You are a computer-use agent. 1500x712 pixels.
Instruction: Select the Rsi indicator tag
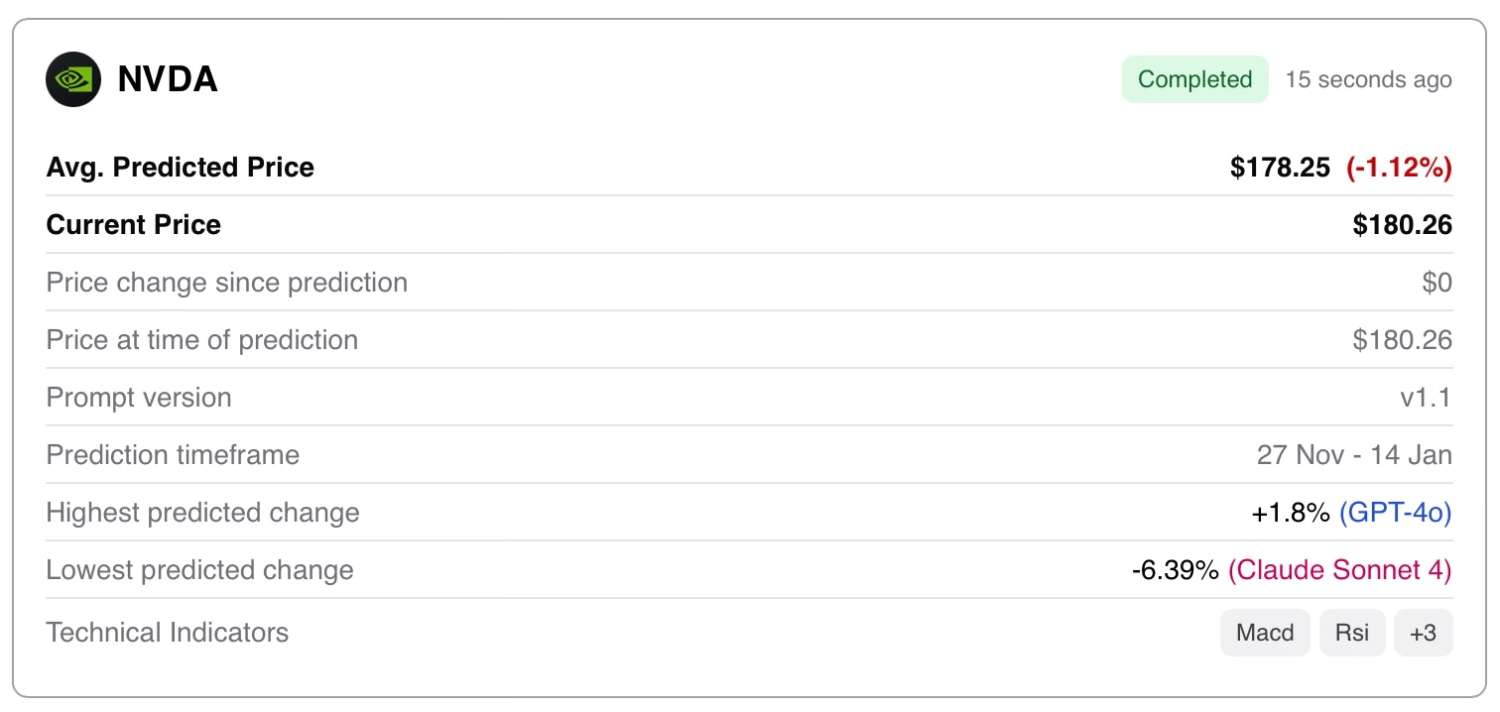click(x=1352, y=633)
